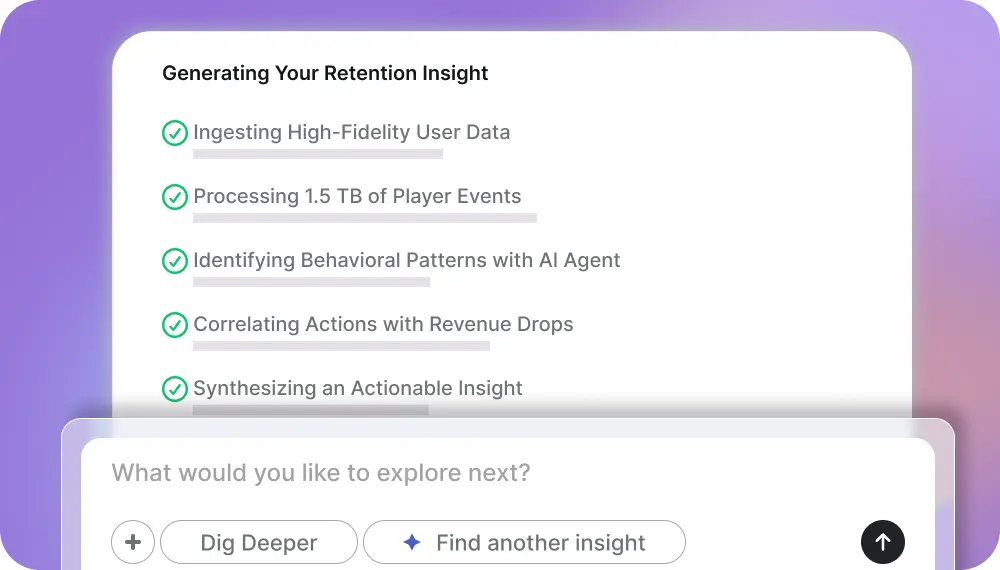This screenshot has width=1000, height=570.
Task: Click the progress bar under Correlating Actions
Action: pos(341,346)
